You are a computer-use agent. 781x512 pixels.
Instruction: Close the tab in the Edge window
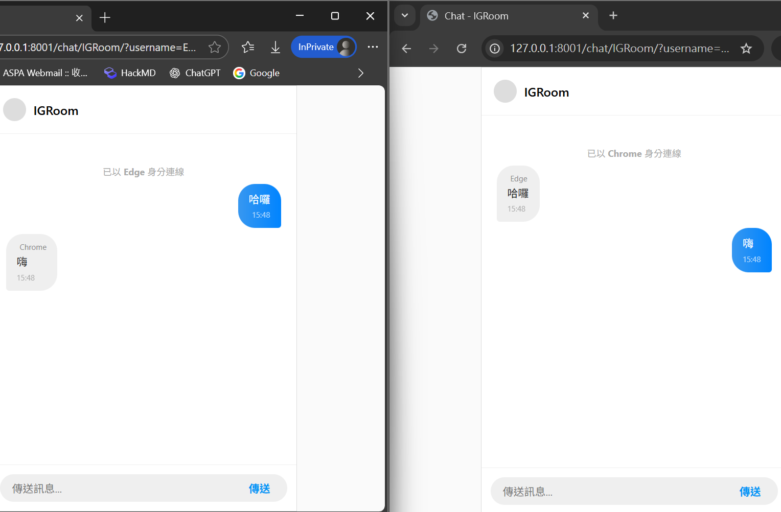point(79,18)
